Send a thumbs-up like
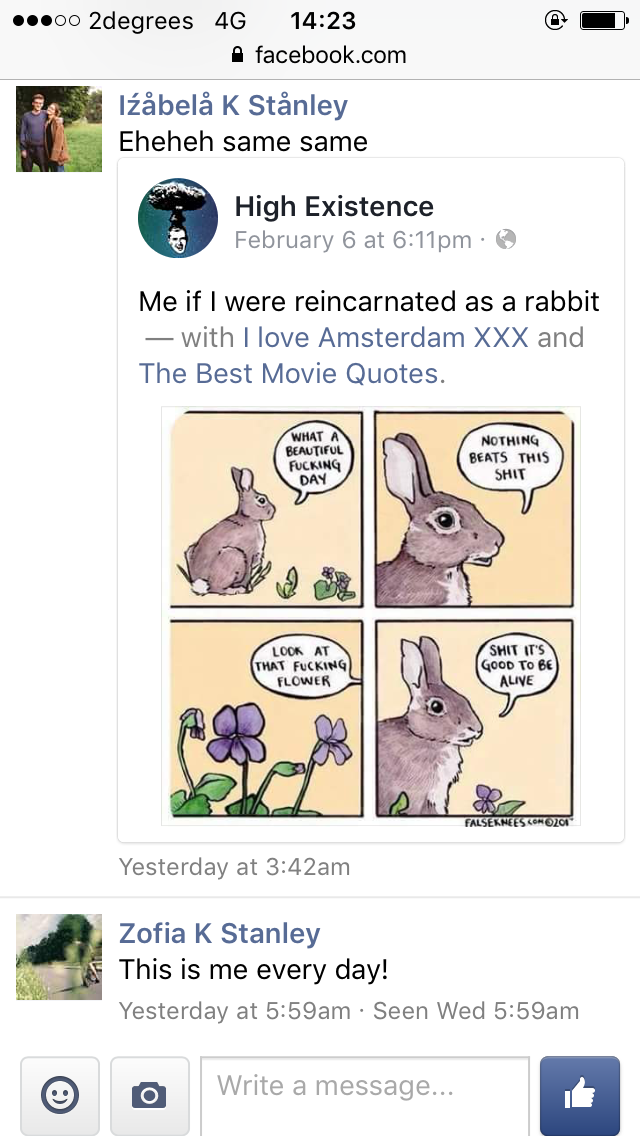The image size is (640, 1136). pos(581,1096)
